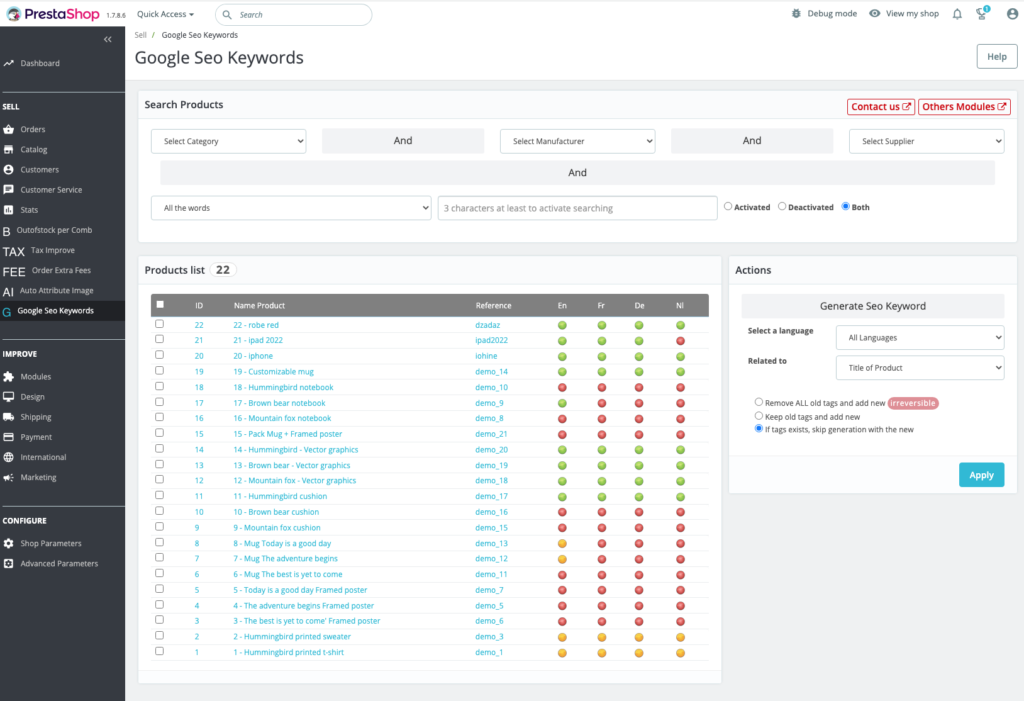Click the Design monitor icon
Image resolution: width=1024 pixels, height=701 pixels.
pos(8,397)
